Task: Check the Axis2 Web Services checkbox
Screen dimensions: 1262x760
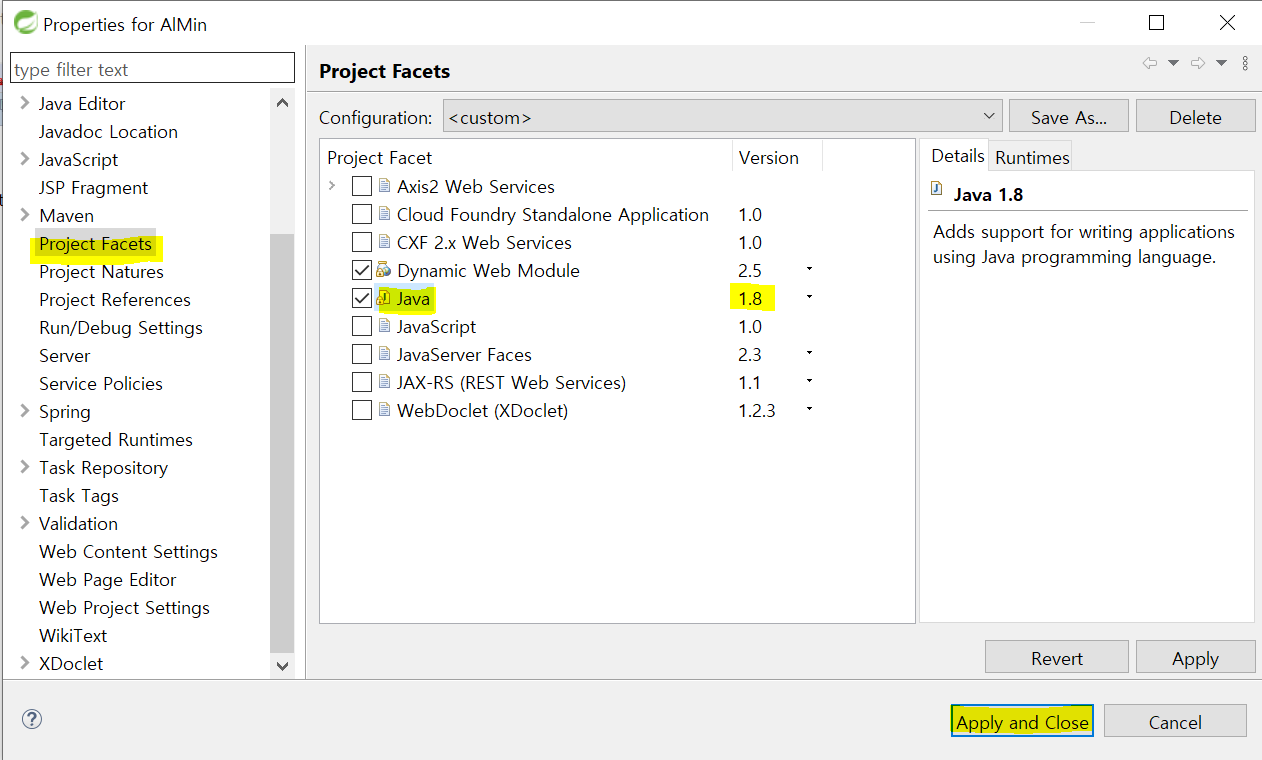Action: pos(362,186)
